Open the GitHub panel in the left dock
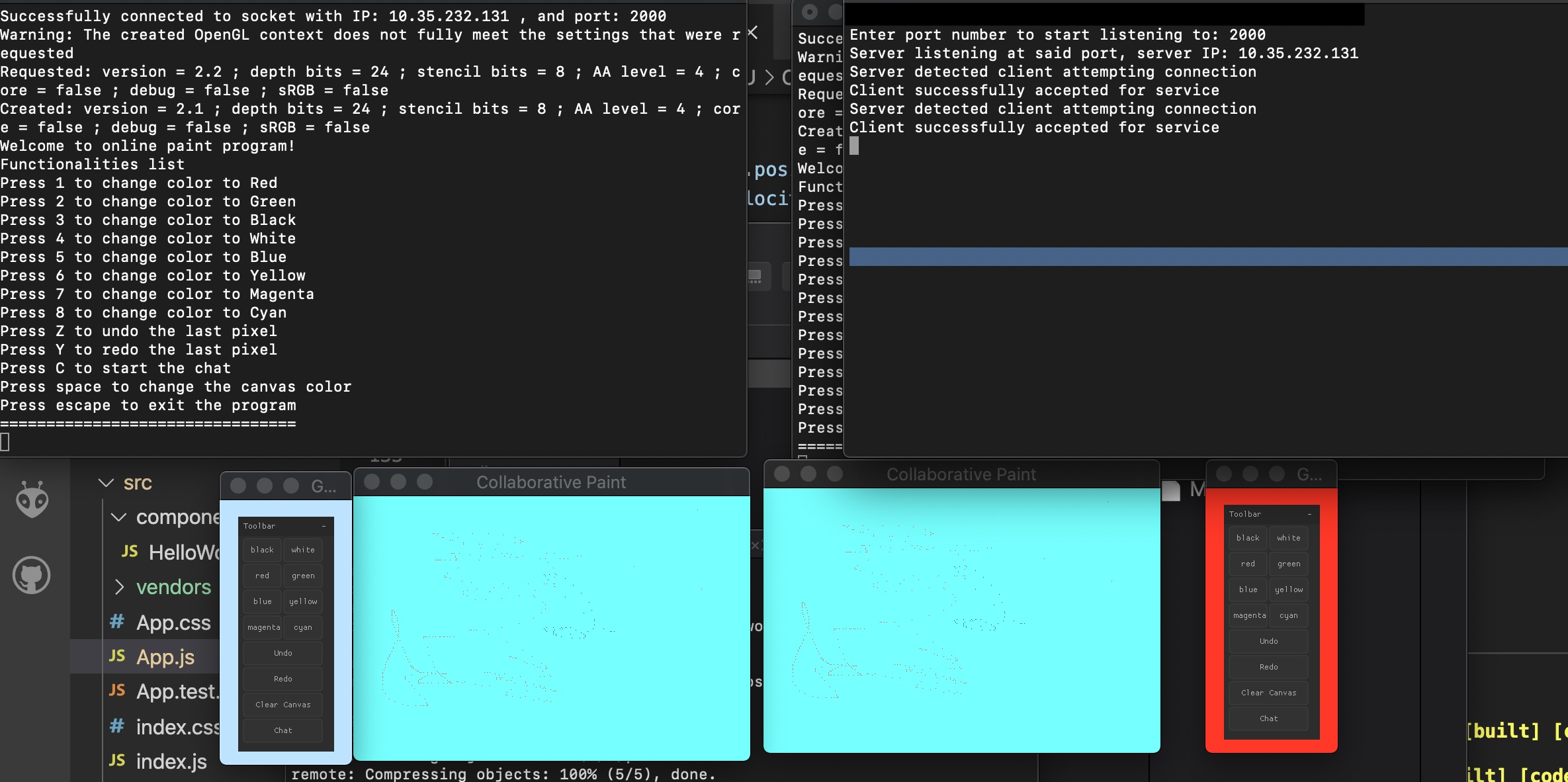The image size is (1568, 782). [31, 575]
